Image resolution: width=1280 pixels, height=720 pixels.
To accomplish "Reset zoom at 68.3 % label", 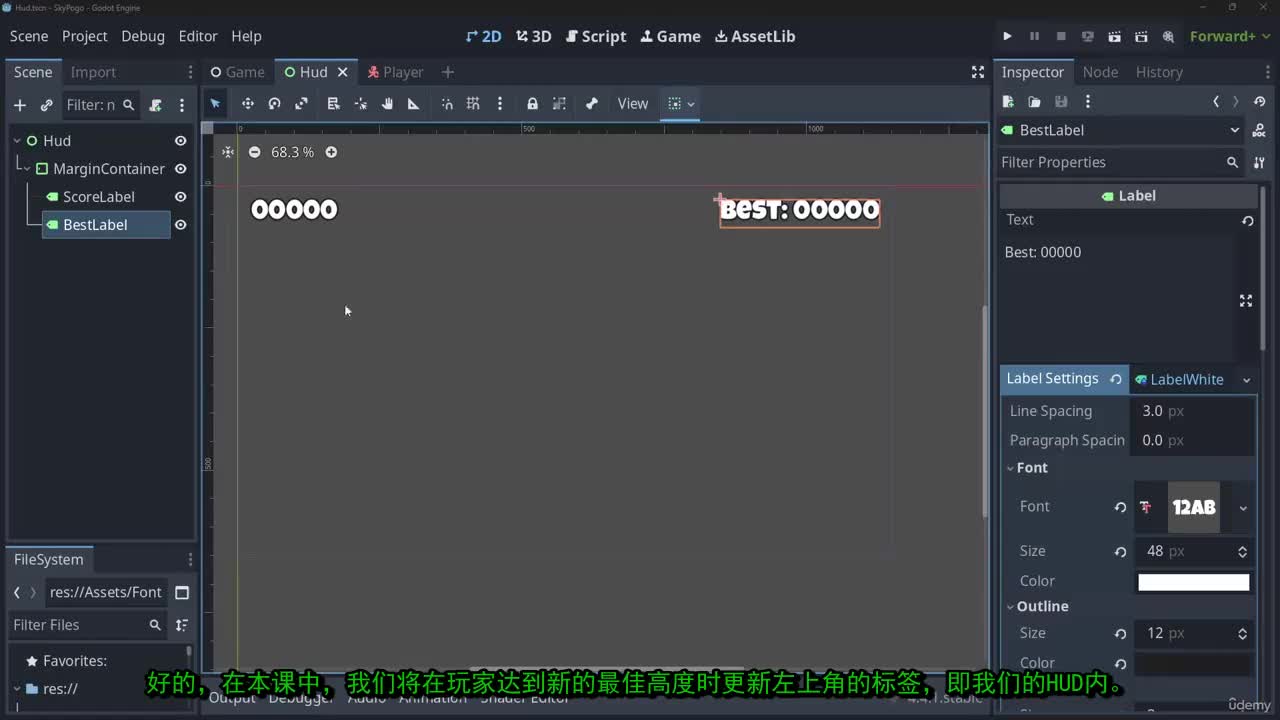I will click(292, 152).
